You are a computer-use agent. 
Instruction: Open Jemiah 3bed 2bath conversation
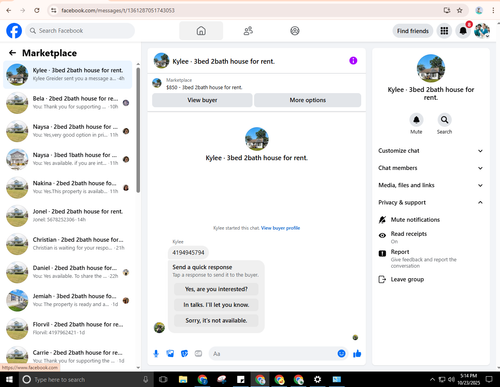click(68, 300)
